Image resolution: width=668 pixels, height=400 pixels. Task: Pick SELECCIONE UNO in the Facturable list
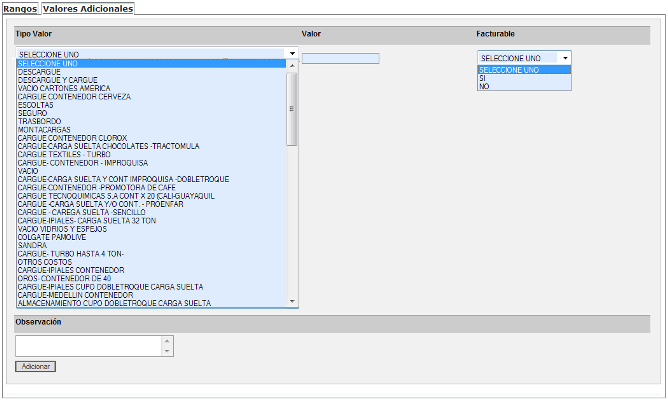click(509, 70)
